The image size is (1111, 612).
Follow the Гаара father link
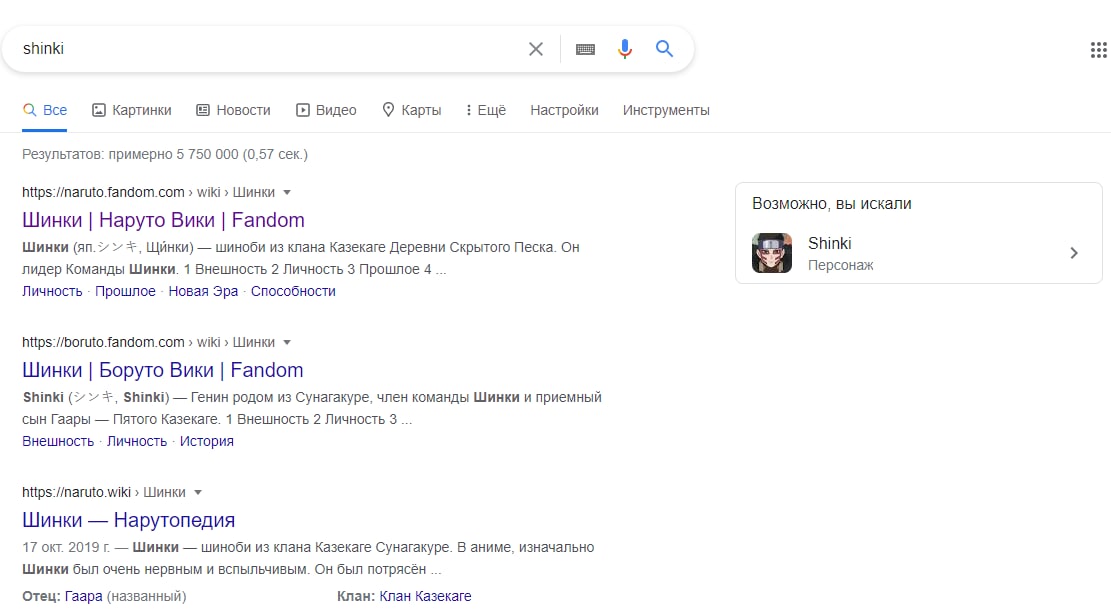pyautogui.click(x=84, y=596)
